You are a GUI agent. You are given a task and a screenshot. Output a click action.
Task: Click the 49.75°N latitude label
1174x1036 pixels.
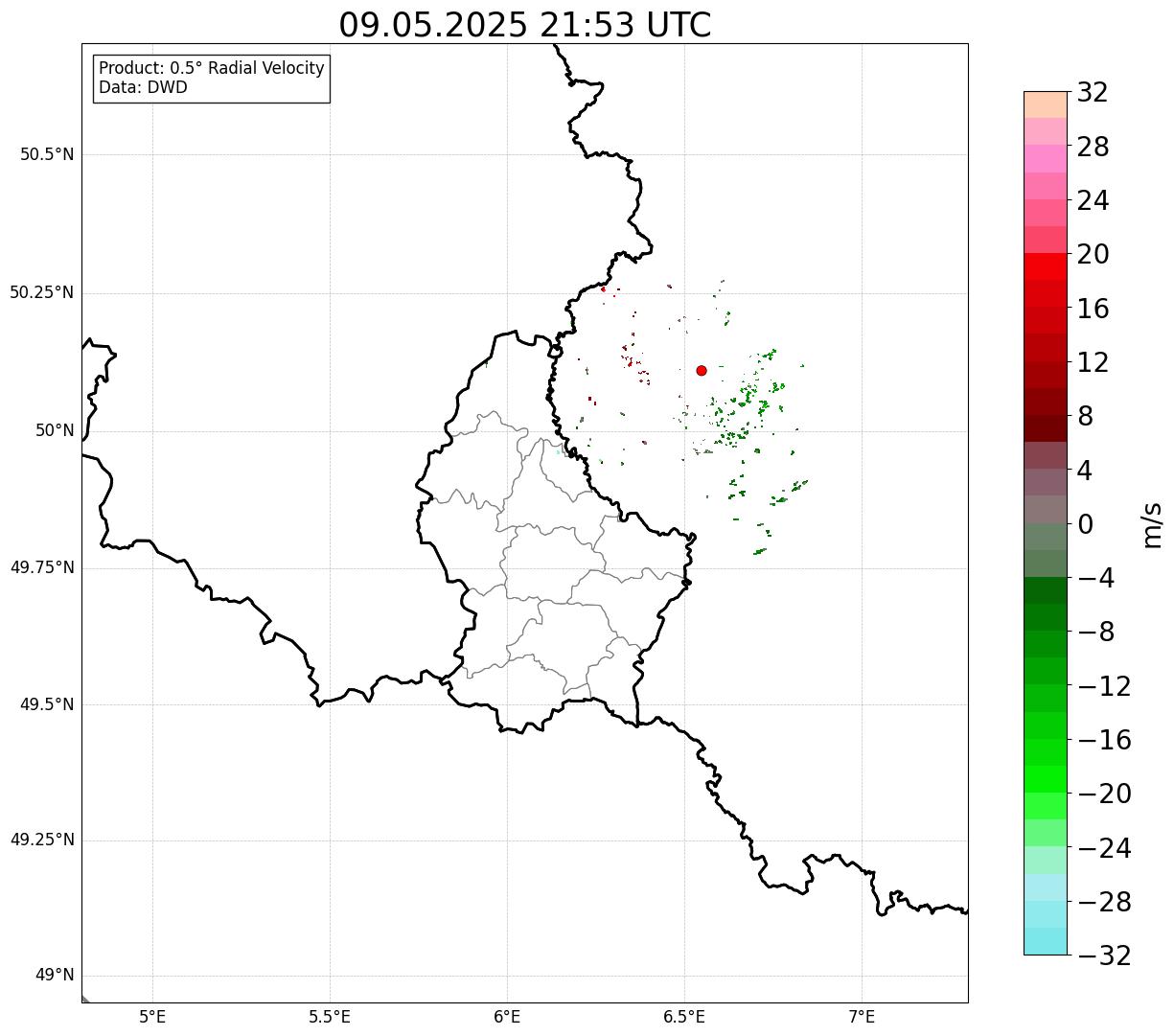(41, 567)
